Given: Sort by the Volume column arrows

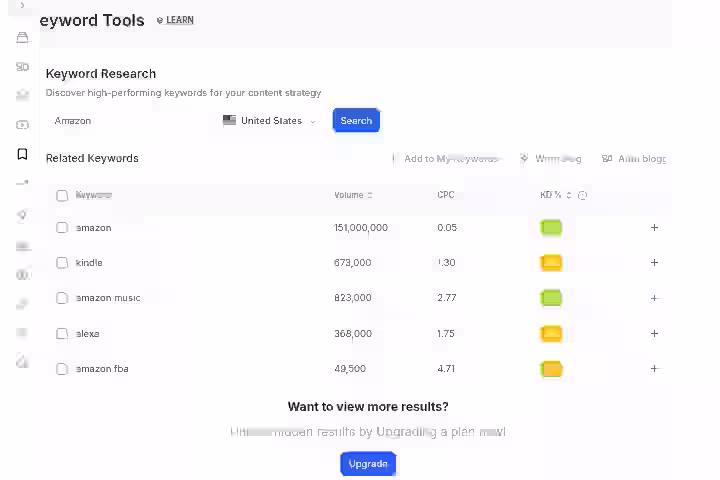Looking at the screenshot, I should [370, 195].
